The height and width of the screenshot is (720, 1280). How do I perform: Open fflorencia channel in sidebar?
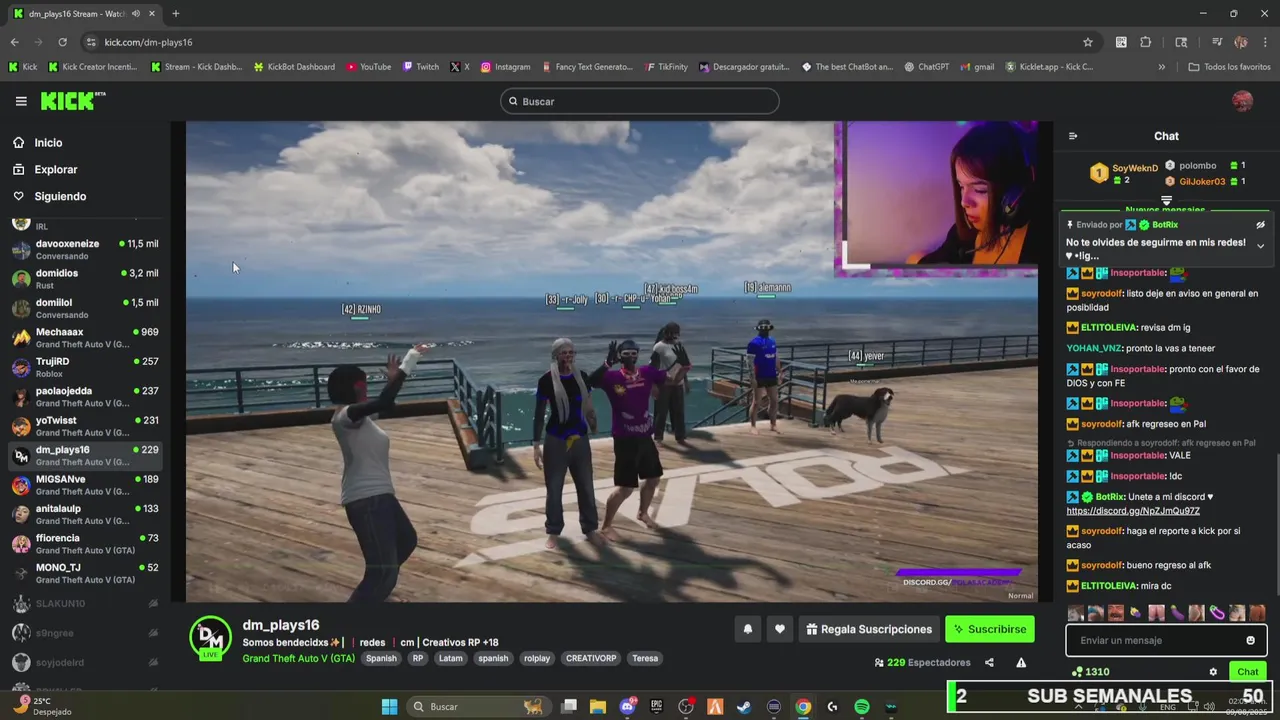[x=85, y=544]
